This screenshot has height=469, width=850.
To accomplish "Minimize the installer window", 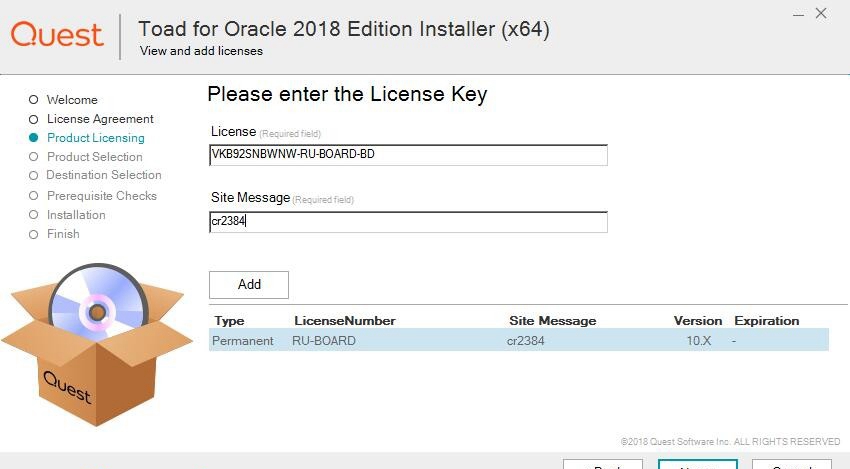I will click(798, 15).
